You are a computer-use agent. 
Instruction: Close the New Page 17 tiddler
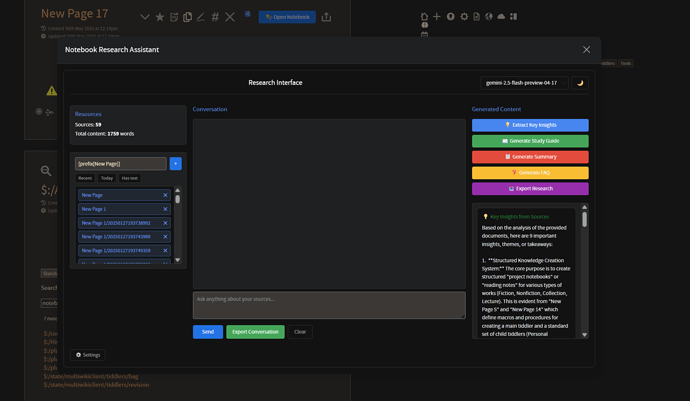230,17
